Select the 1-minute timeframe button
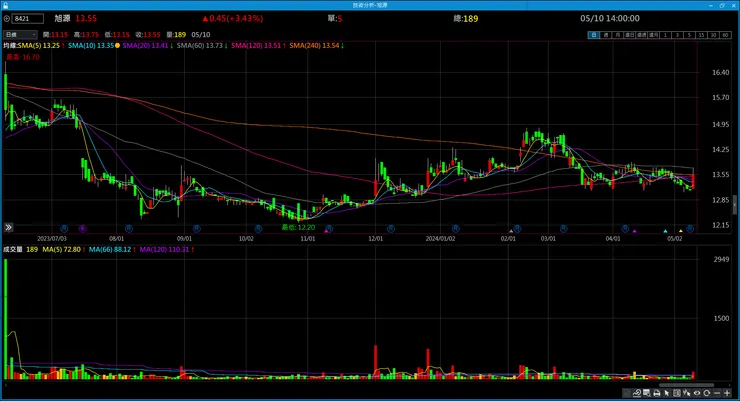 [665, 35]
